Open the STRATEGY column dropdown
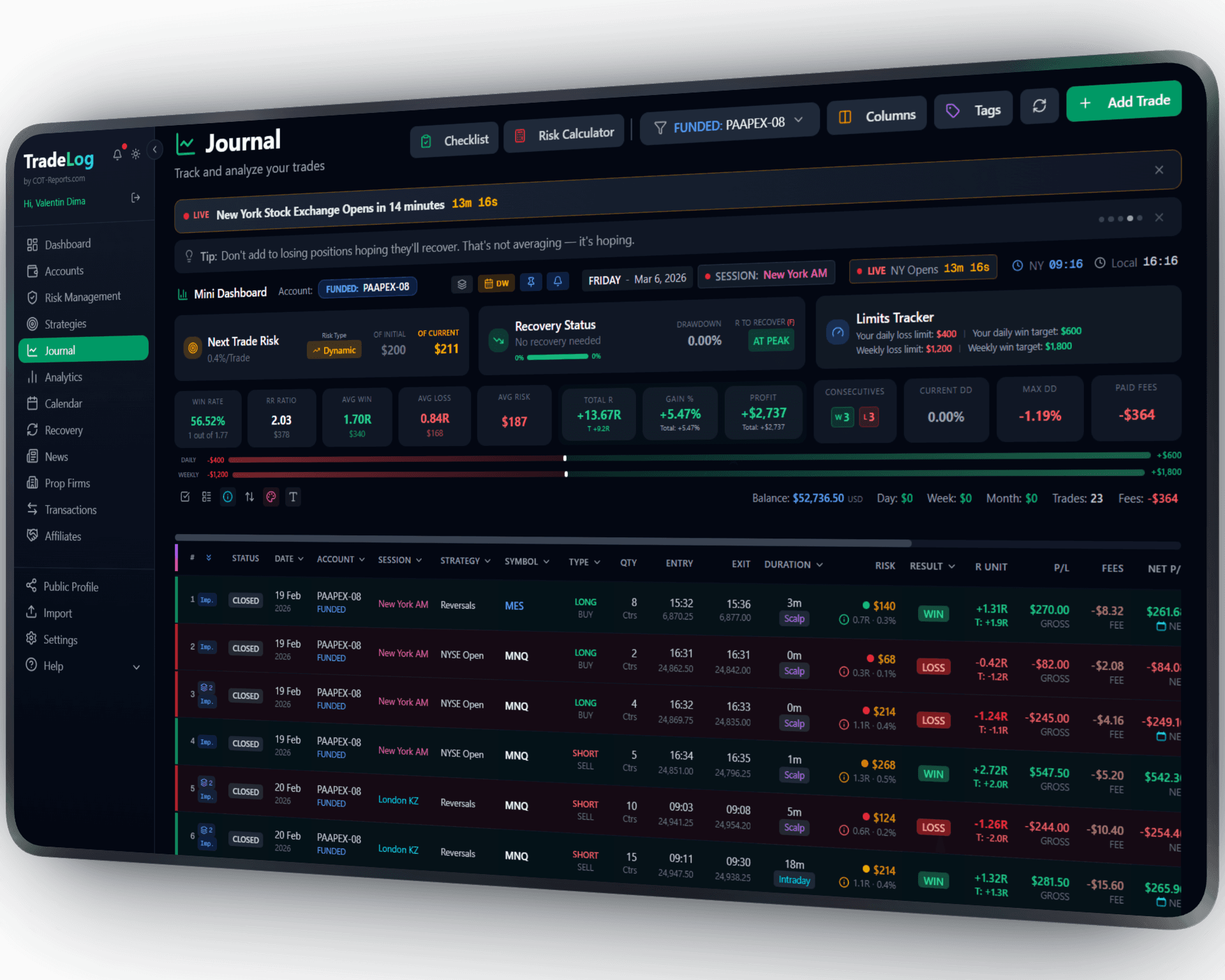 point(465,560)
